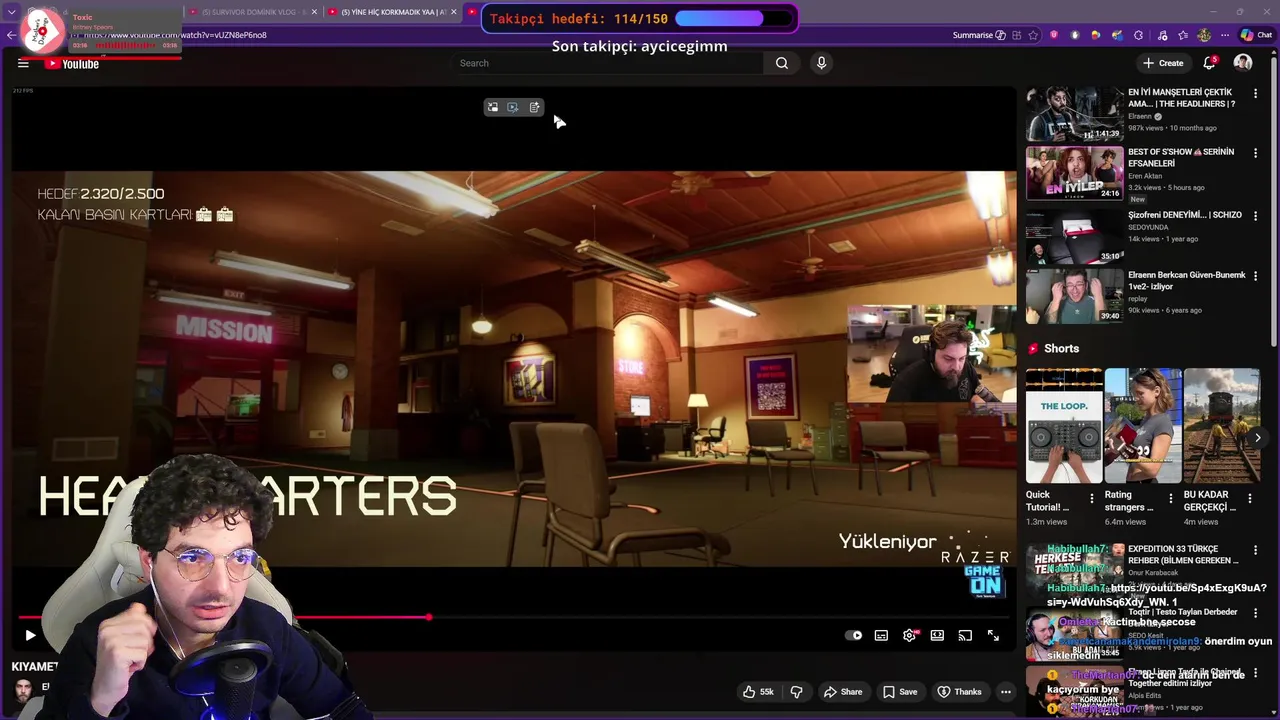
Task: Enter full screen mode
Action: coord(993,635)
